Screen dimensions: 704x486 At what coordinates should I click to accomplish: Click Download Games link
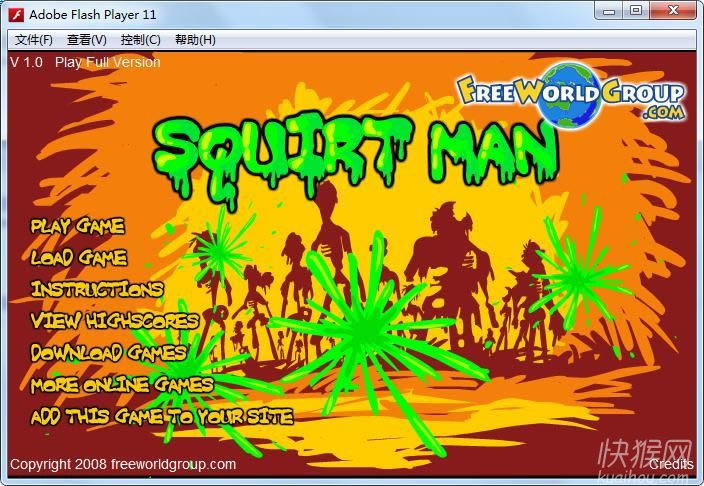[109, 352]
